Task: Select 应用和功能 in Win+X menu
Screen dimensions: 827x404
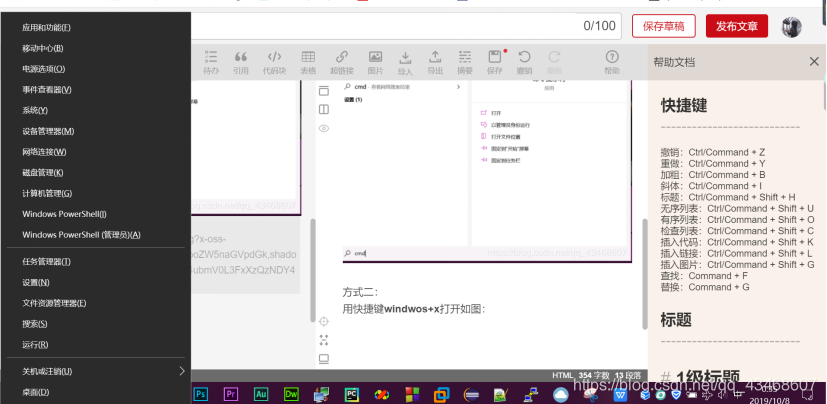Action: (96, 27)
